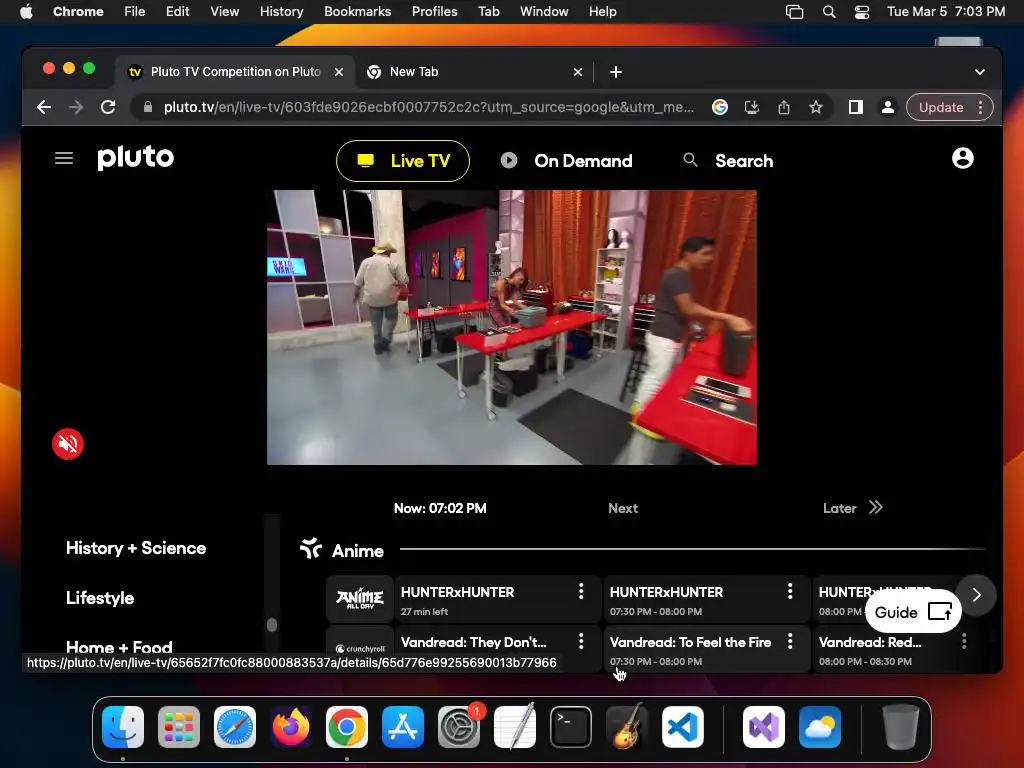Open a new Chrome tab
The width and height of the screenshot is (1024, 768).
[616, 72]
